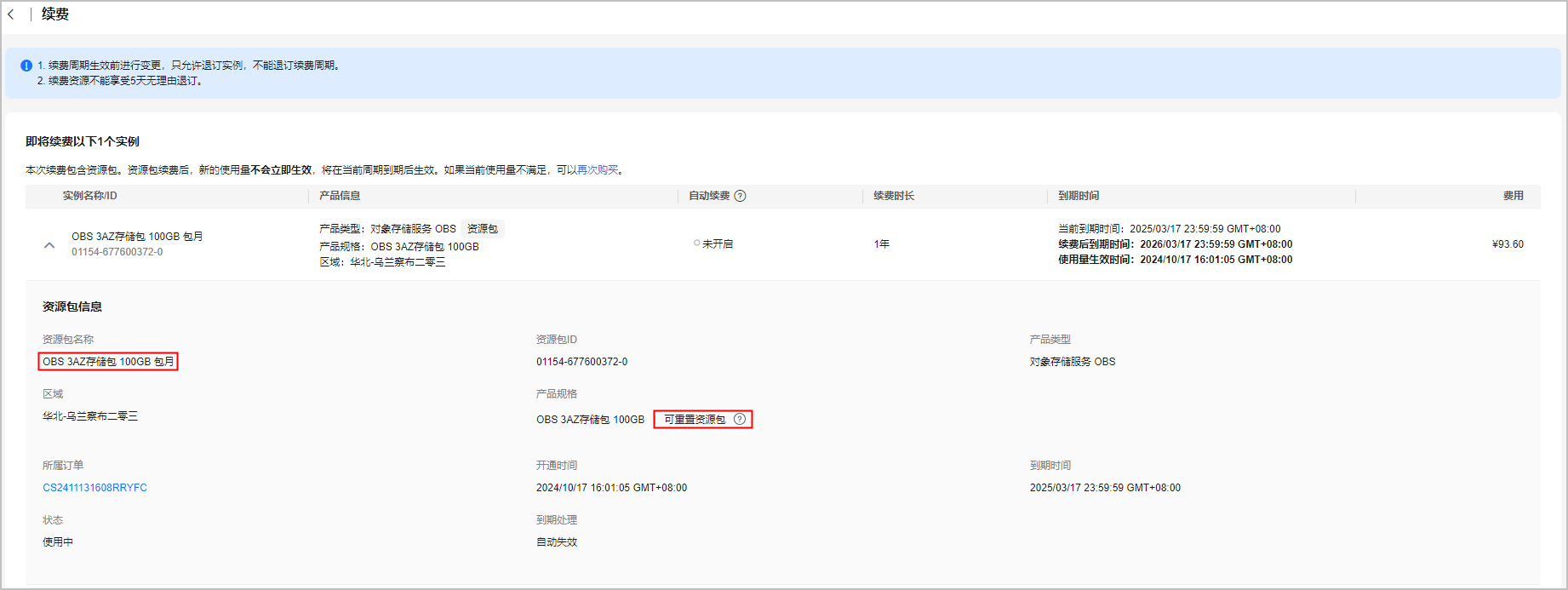Click the 对象存储服务 OBS product type value
Image resolution: width=1568 pixels, height=590 pixels.
tap(1073, 362)
